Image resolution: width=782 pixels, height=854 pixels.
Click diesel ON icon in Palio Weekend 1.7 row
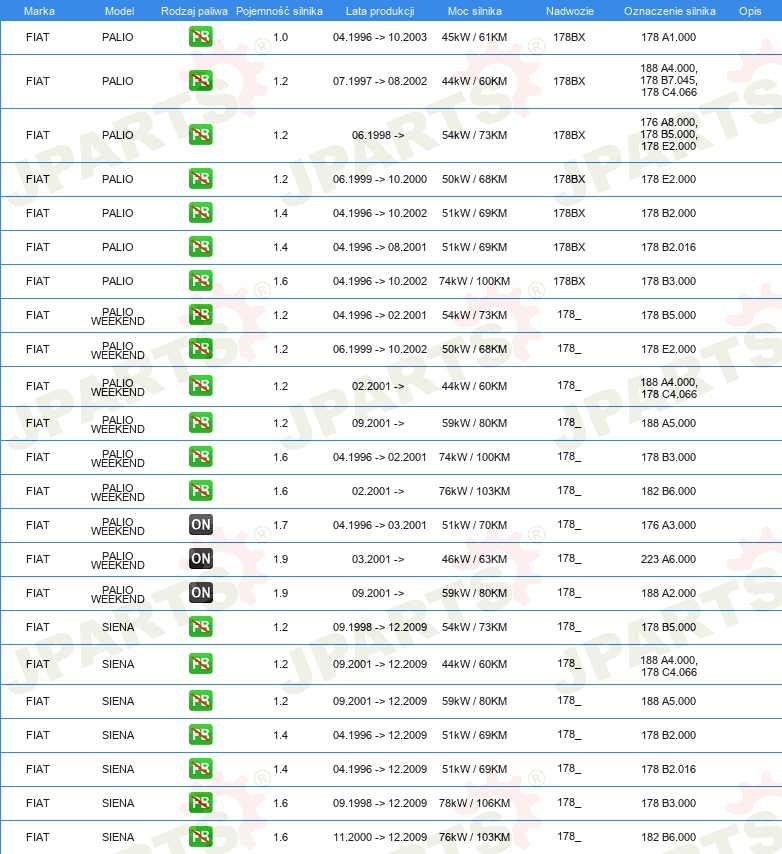200,524
